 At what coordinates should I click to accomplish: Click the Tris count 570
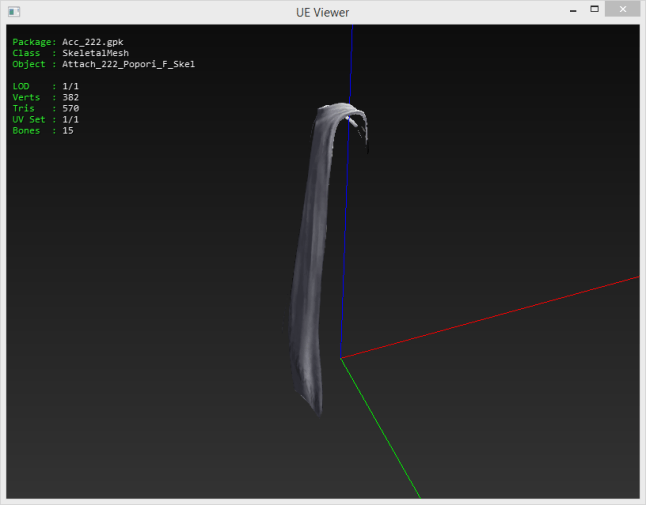coord(70,108)
